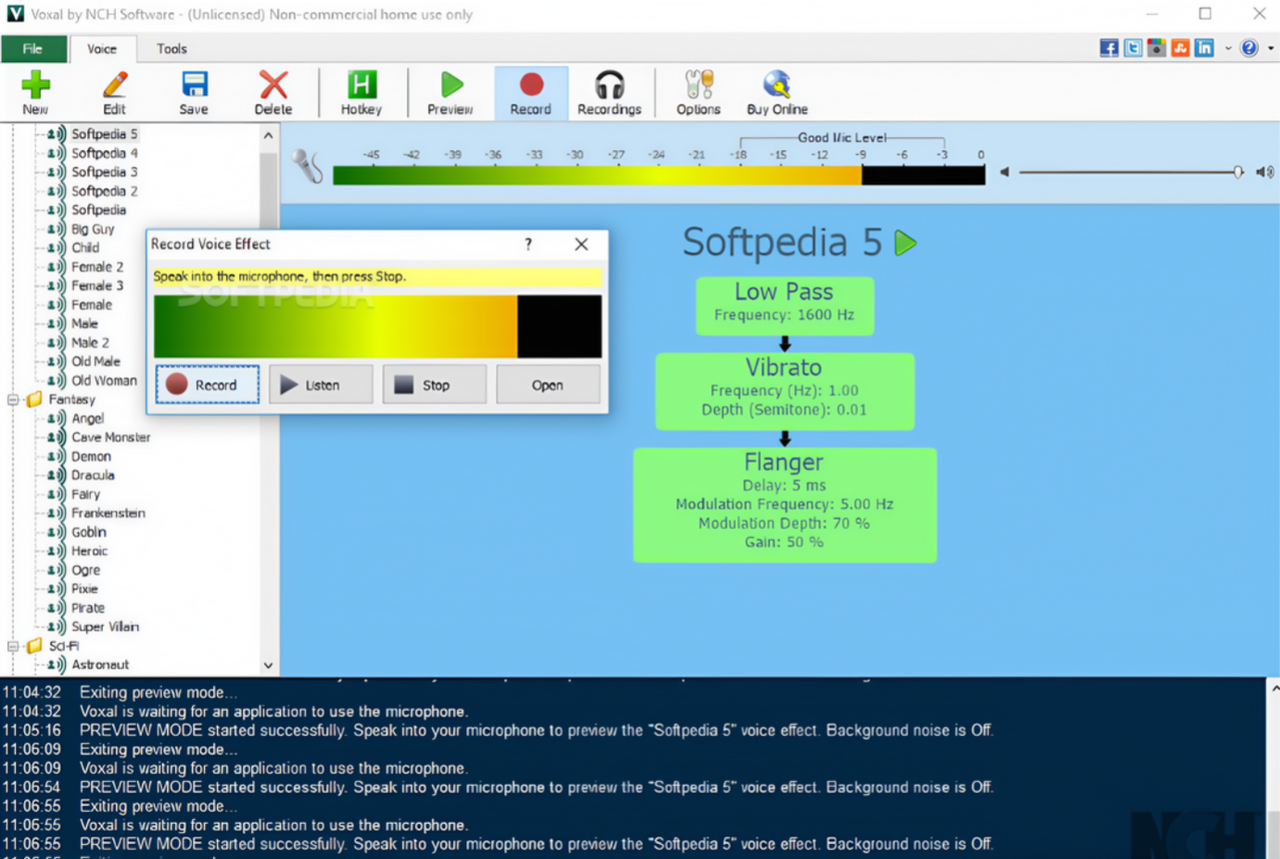Screen dimensions: 1280x859
Task: Click the voice icon beside Astronaut
Action: pos(57,664)
